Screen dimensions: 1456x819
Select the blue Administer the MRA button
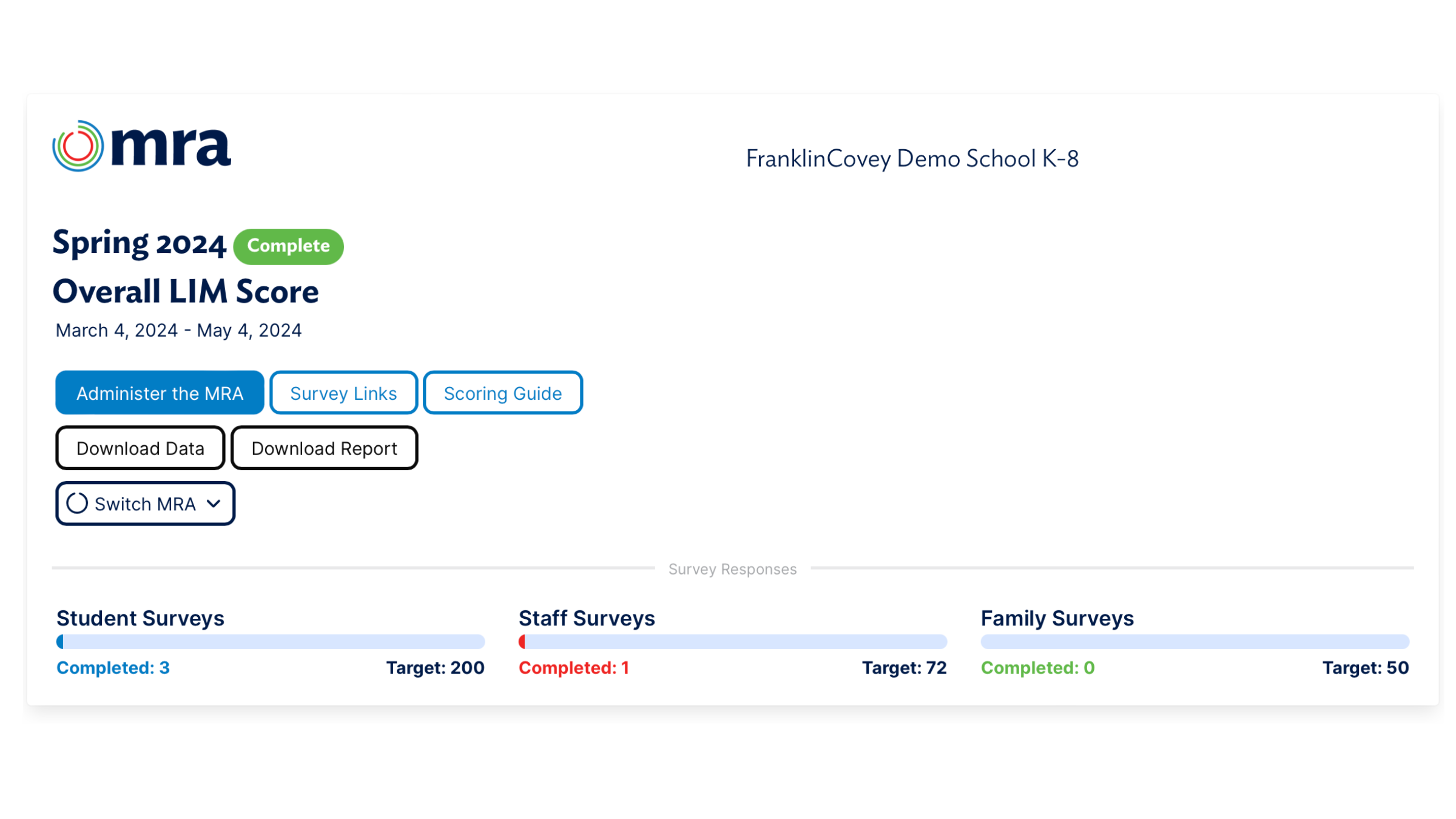click(159, 393)
